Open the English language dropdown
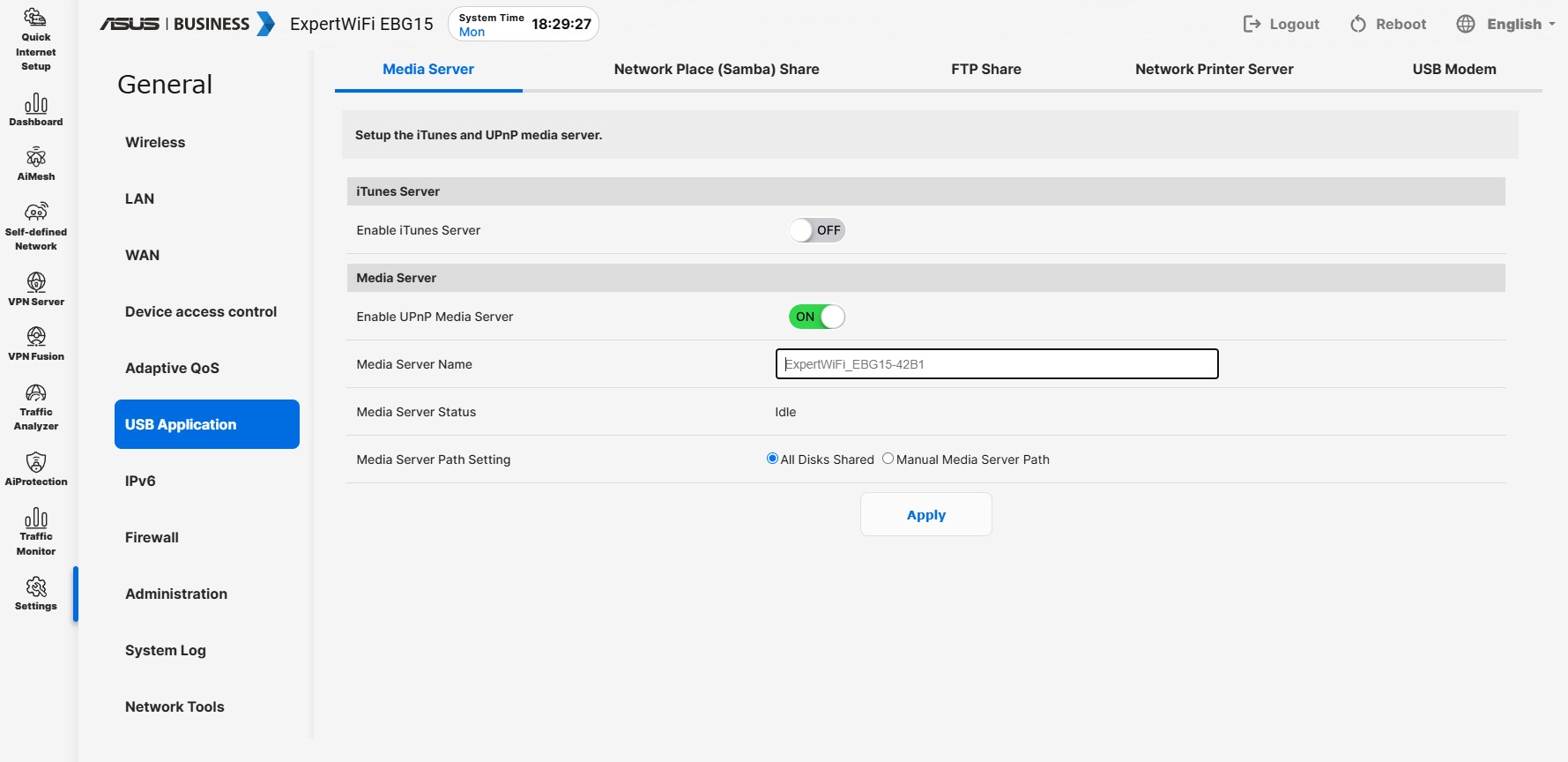 (1505, 24)
